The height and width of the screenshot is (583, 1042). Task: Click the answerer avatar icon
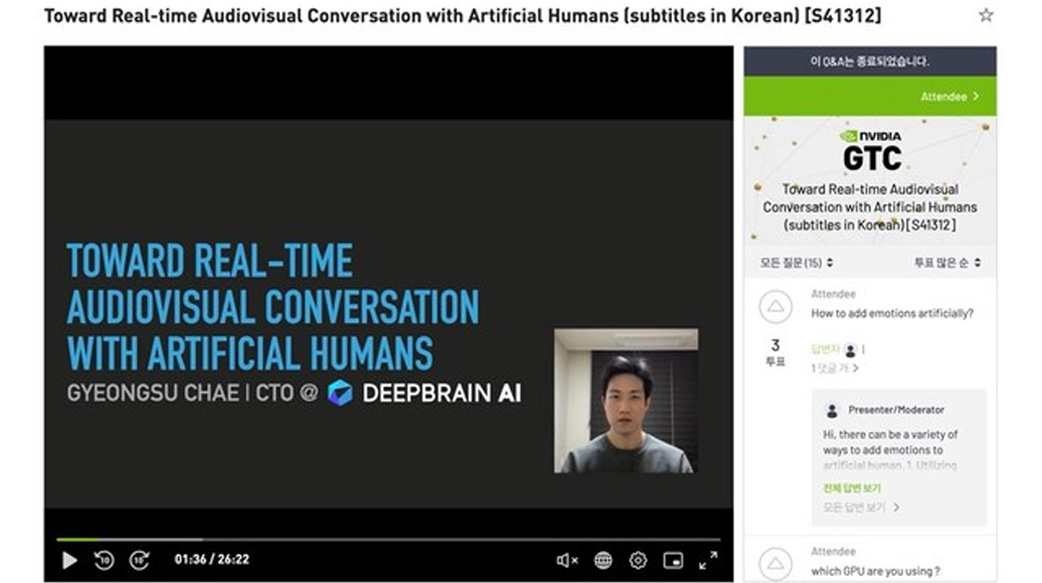(x=850, y=350)
